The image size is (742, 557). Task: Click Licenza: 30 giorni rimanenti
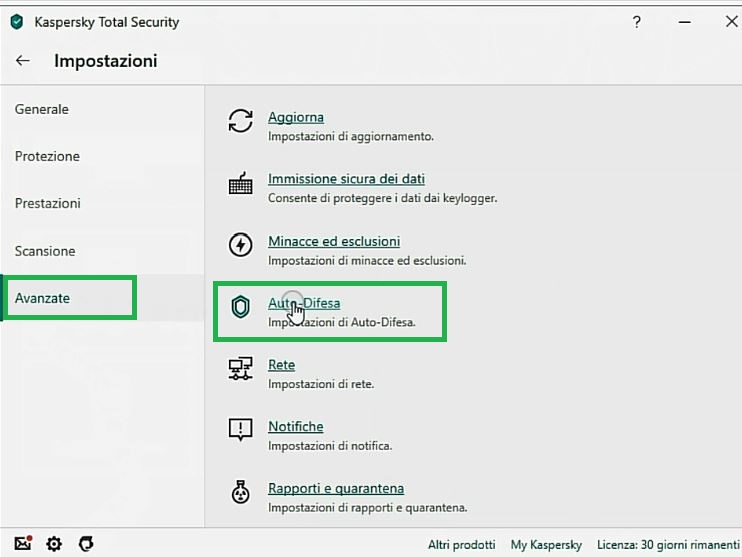pyautogui.click(x=668, y=545)
